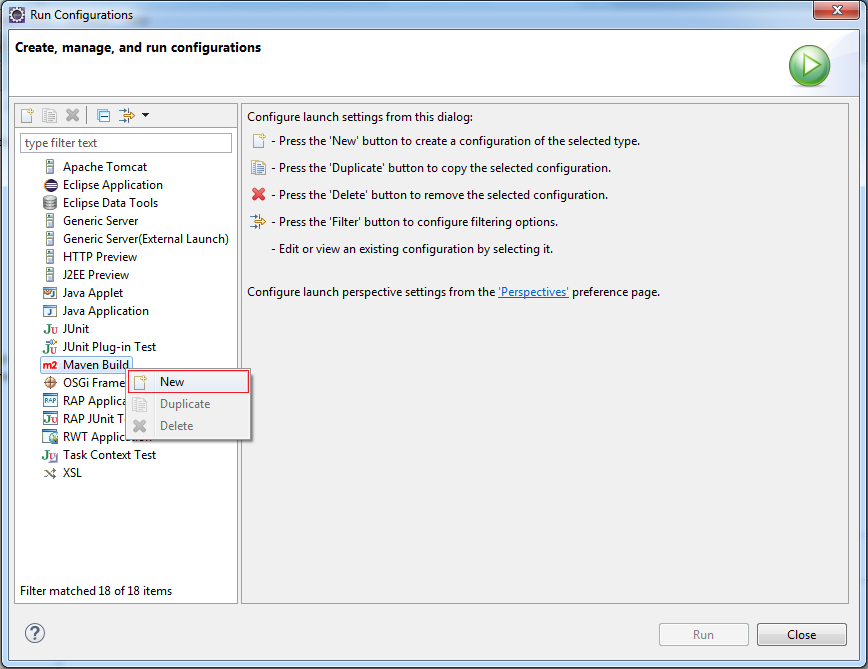868x669 pixels.
Task: Click the RAP Application icon
Action: point(50,400)
